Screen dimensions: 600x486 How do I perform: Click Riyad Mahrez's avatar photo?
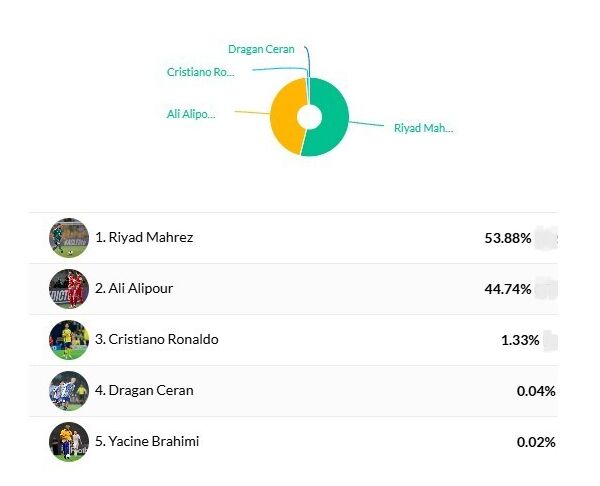pyautogui.click(x=69, y=238)
